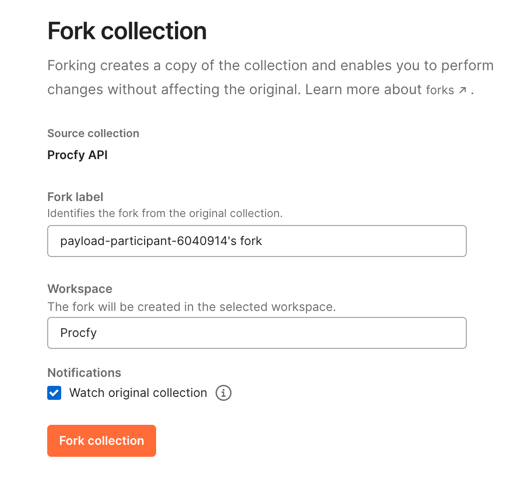The width and height of the screenshot is (530, 490).
Task: Click the Notifications section label
Action: (x=84, y=373)
